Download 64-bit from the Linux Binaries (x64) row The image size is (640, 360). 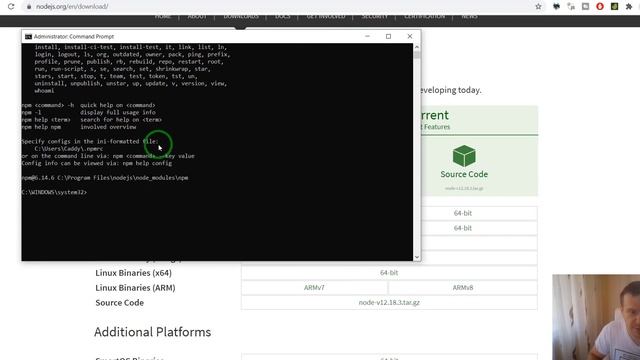[x=389, y=273]
